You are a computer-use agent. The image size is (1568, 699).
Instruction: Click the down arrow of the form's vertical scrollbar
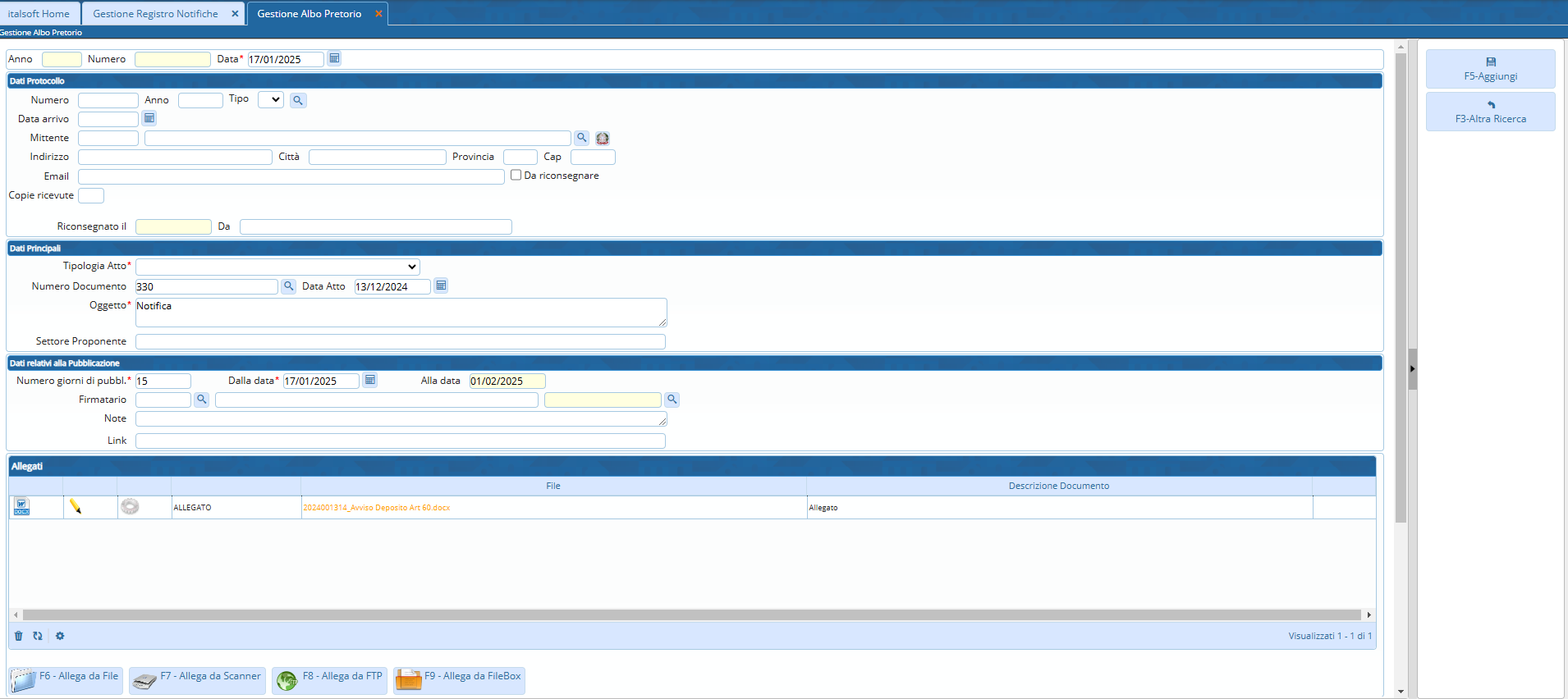click(x=1401, y=692)
